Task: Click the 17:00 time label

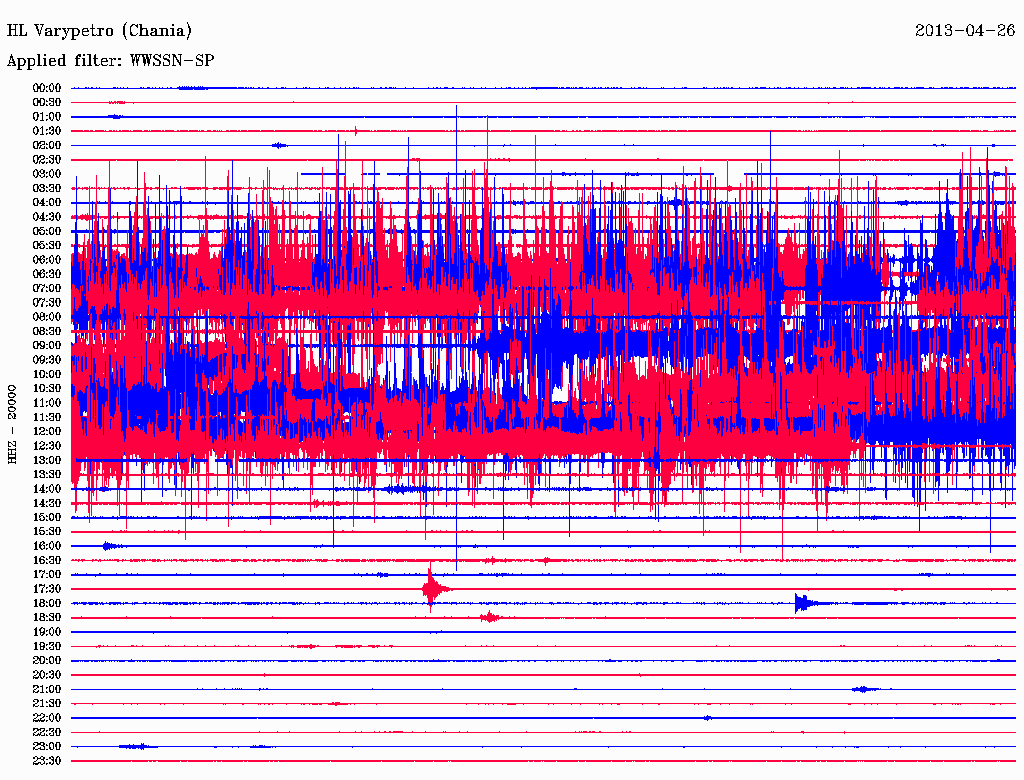Action: (46, 575)
